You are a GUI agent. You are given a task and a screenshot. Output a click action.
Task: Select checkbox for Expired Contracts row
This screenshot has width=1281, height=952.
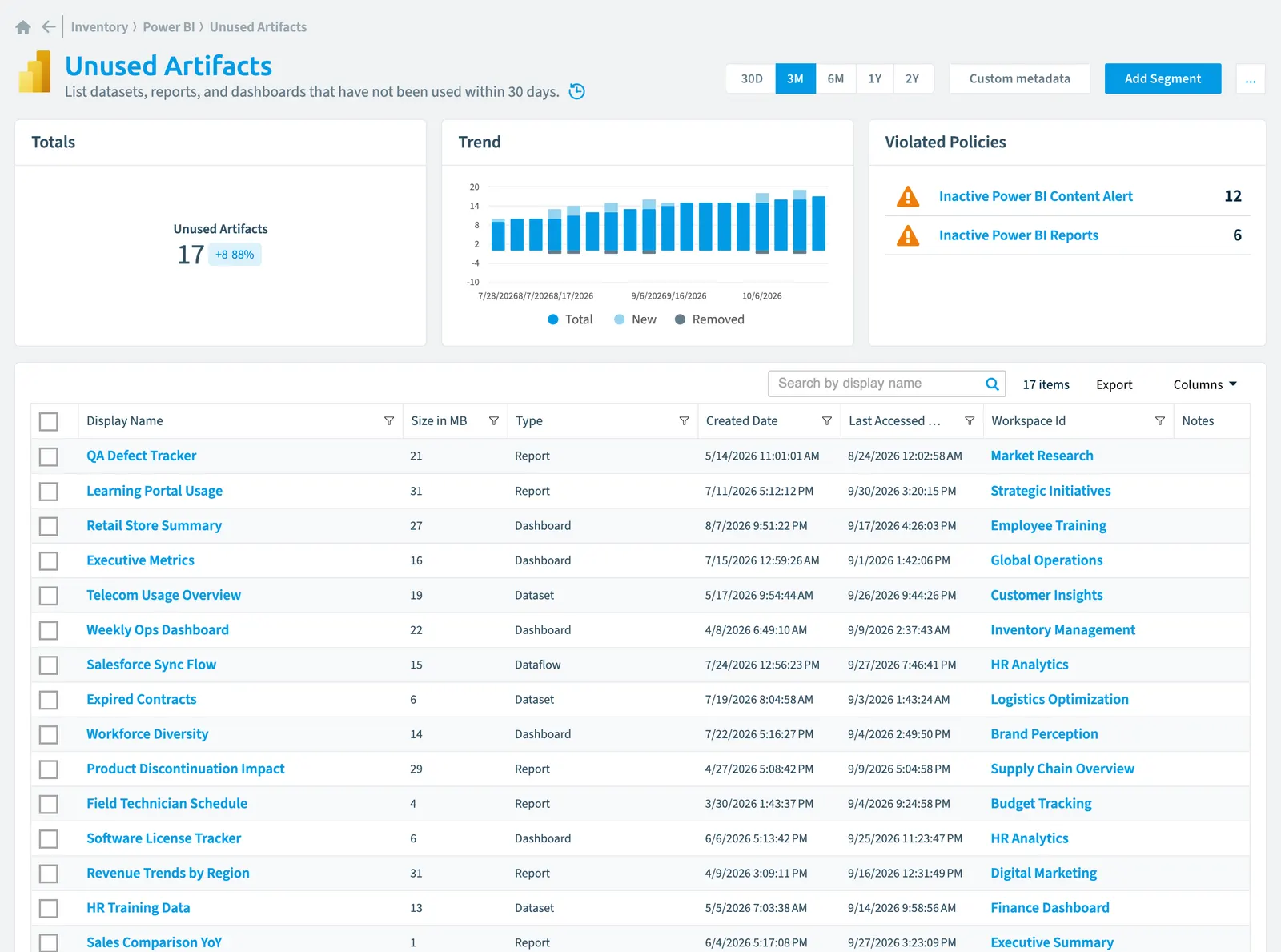tap(49, 700)
